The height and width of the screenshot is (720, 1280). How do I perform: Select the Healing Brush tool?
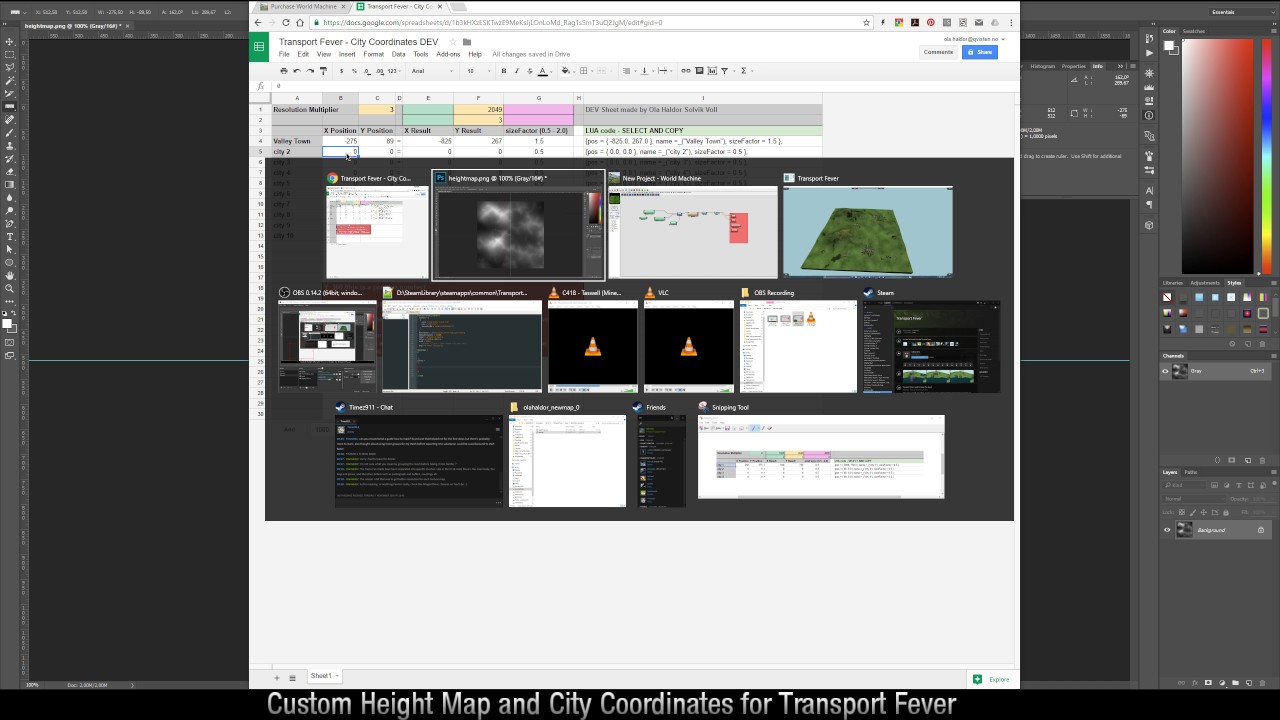[10, 119]
